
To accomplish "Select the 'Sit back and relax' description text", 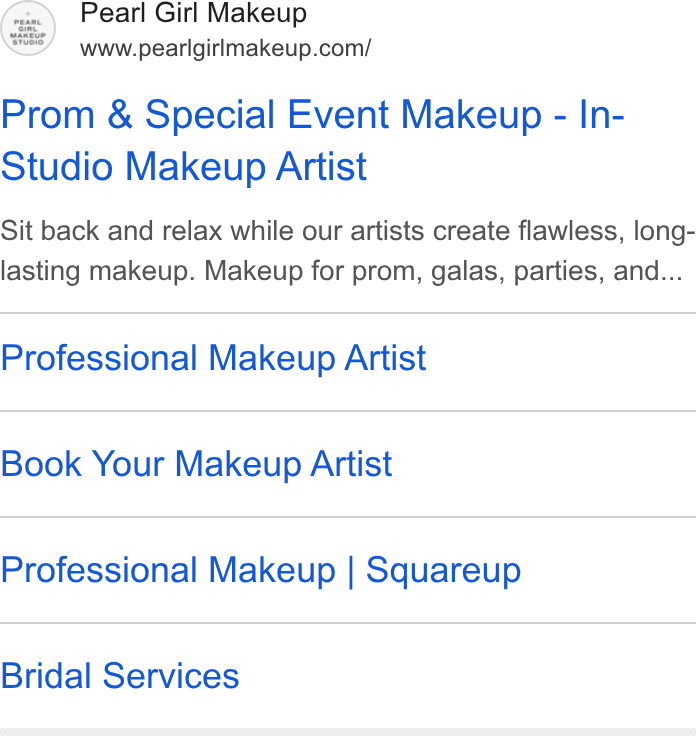I will (x=348, y=251).
